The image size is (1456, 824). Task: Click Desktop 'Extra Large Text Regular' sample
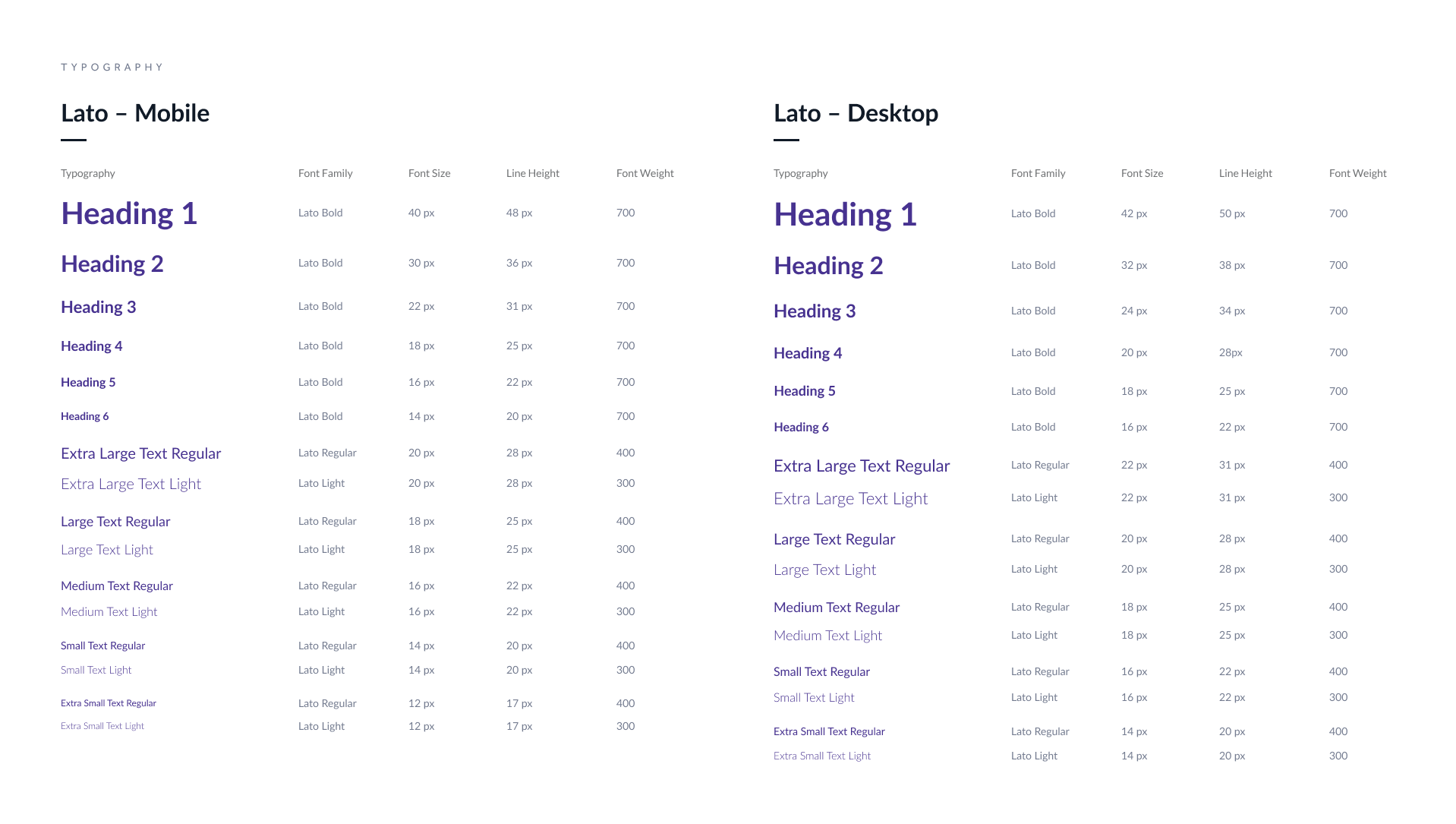862,466
